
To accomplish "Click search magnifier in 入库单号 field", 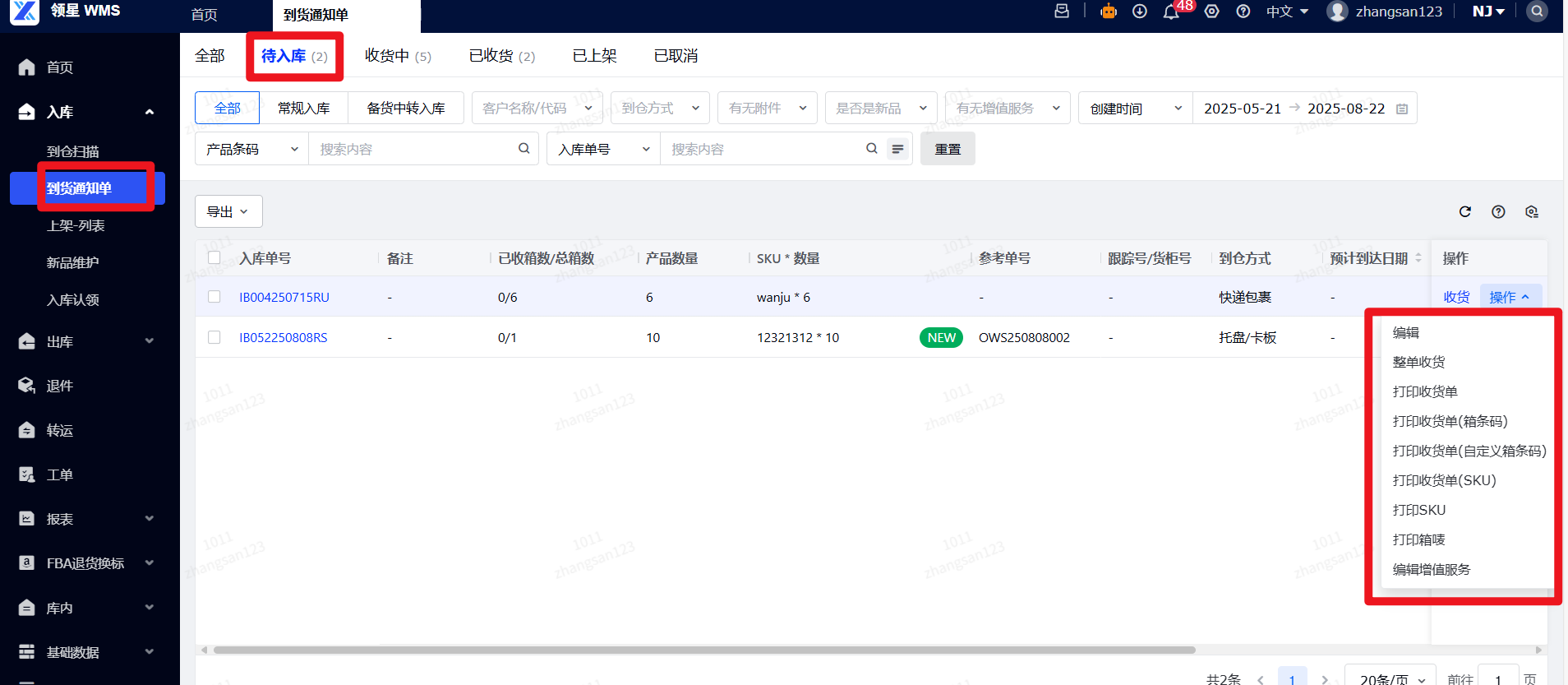I will 872,149.
